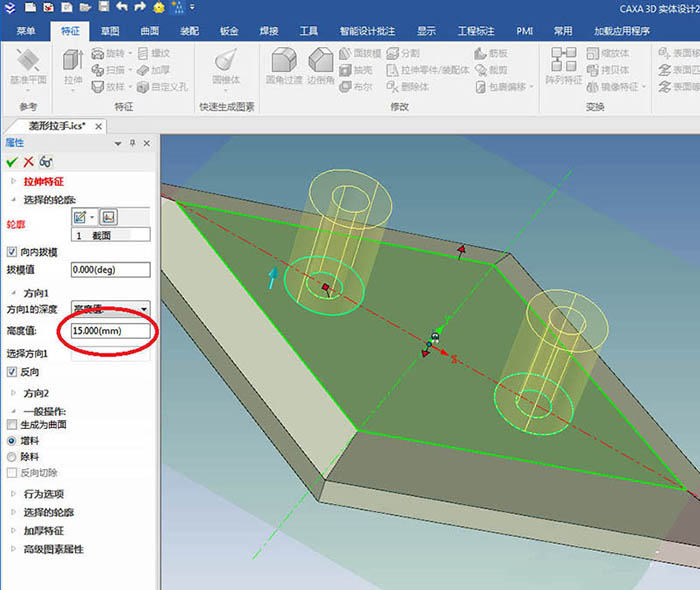
Task: Switch to the 装配 ribbon tab
Action: tap(189, 31)
